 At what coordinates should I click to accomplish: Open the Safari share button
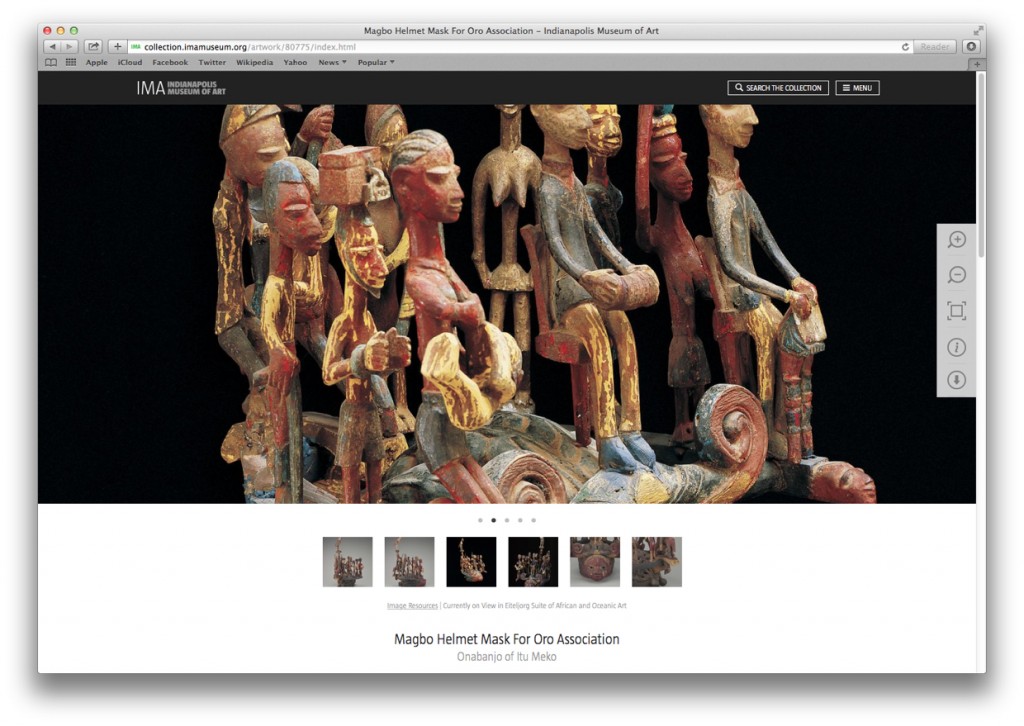click(93, 47)
